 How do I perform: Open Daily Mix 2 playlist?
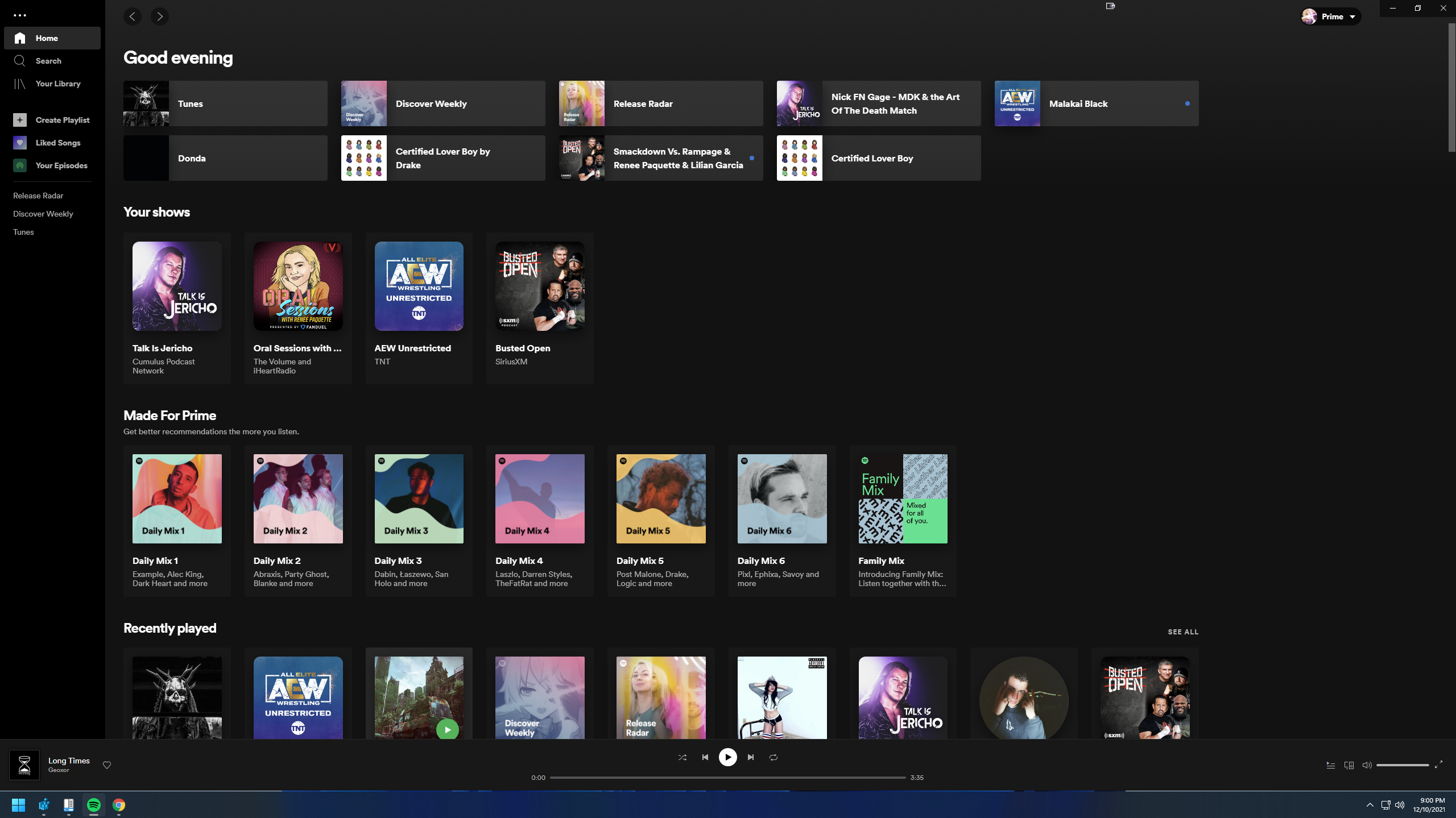point(298,521)
